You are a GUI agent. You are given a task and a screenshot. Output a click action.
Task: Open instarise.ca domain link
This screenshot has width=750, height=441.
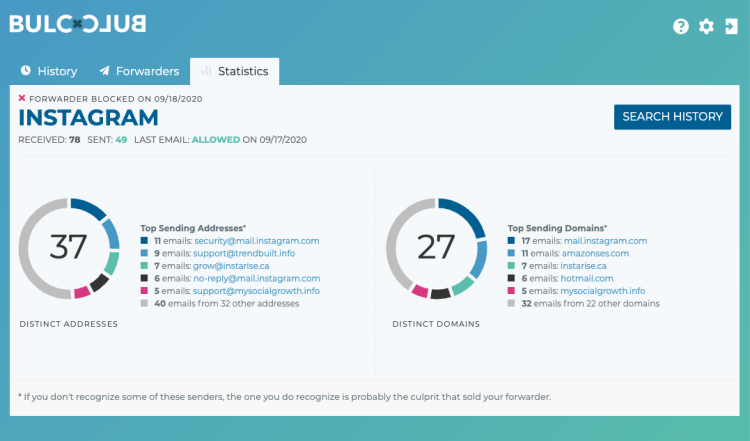click(583, 265)
